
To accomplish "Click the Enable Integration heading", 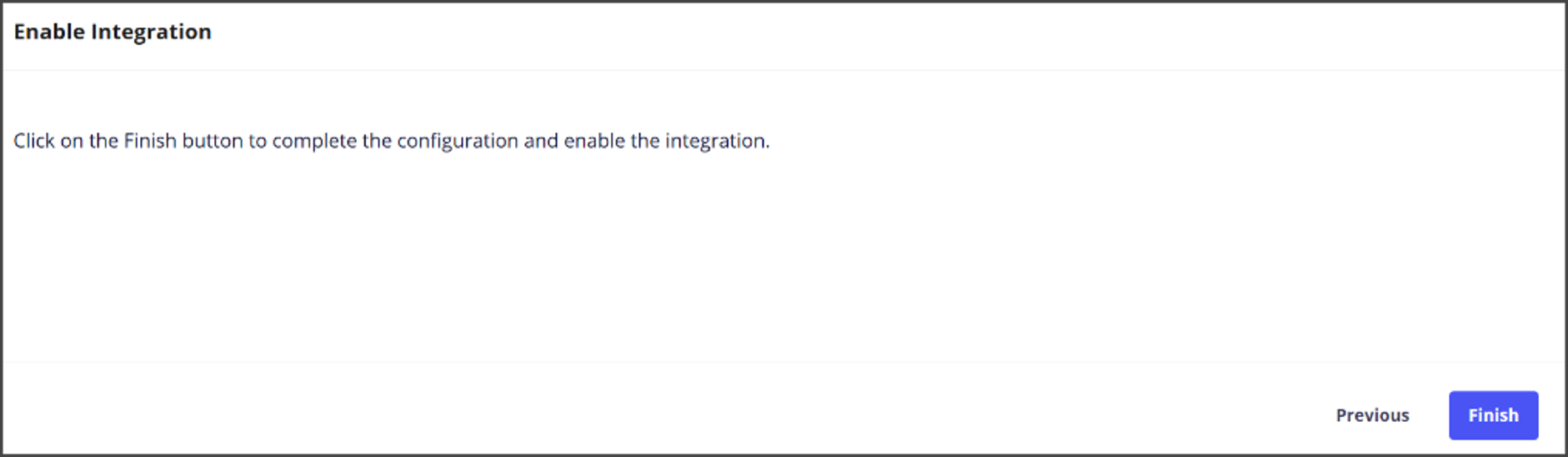I will pos(113,32).
